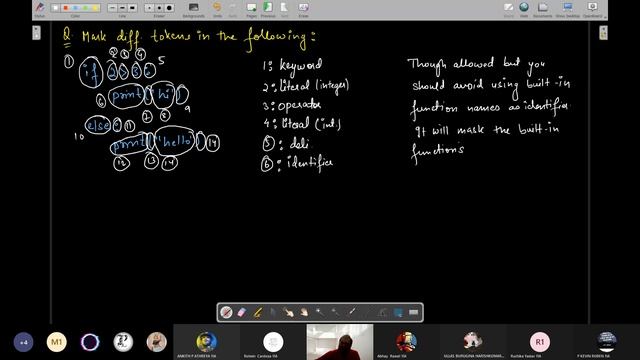
Task: Erase the whole page
Action: coord(303,7)
